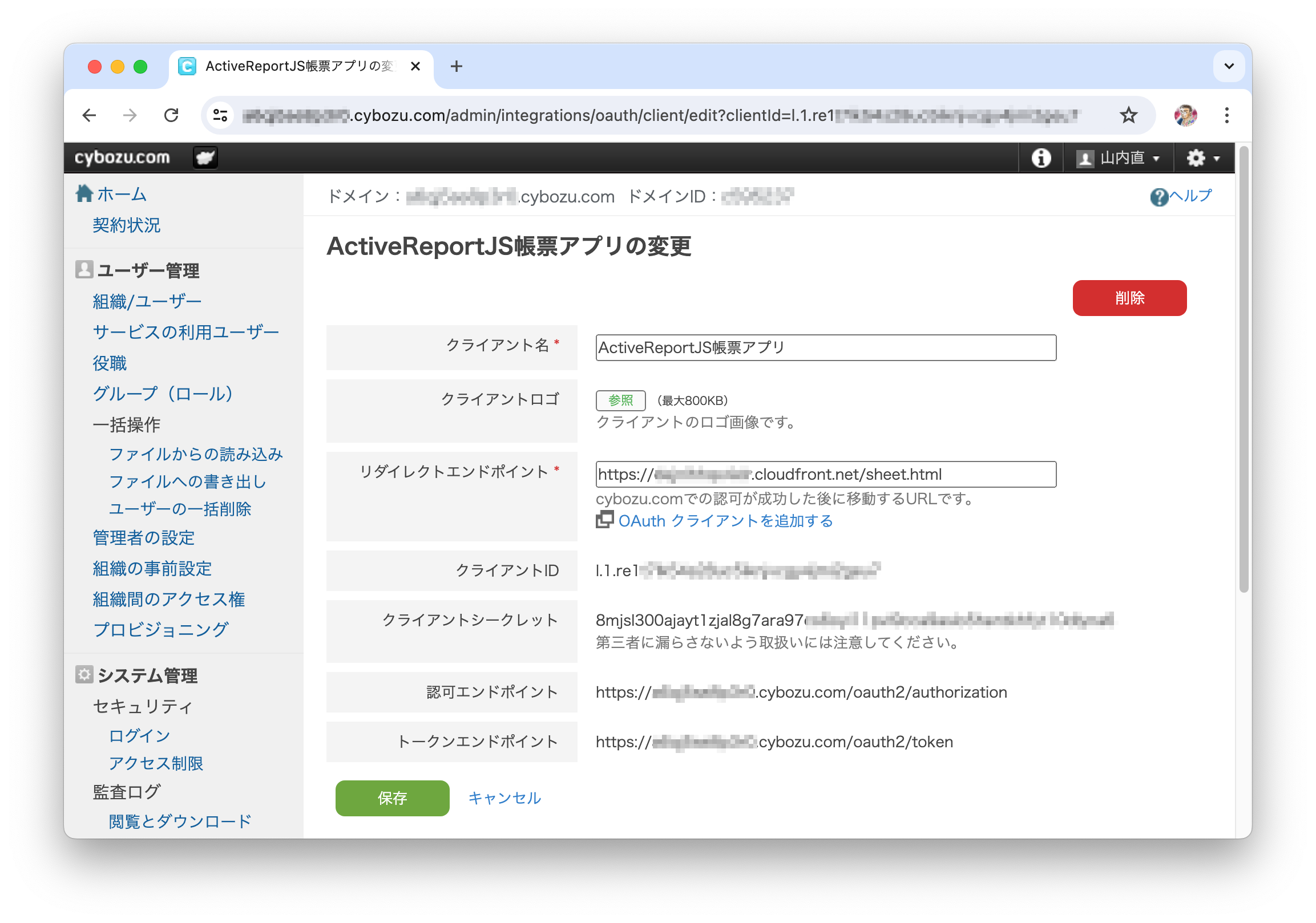The width and height of the screenshot is (1316, 923).
Task: Open a new browser tab
Action: coord(456,67)
